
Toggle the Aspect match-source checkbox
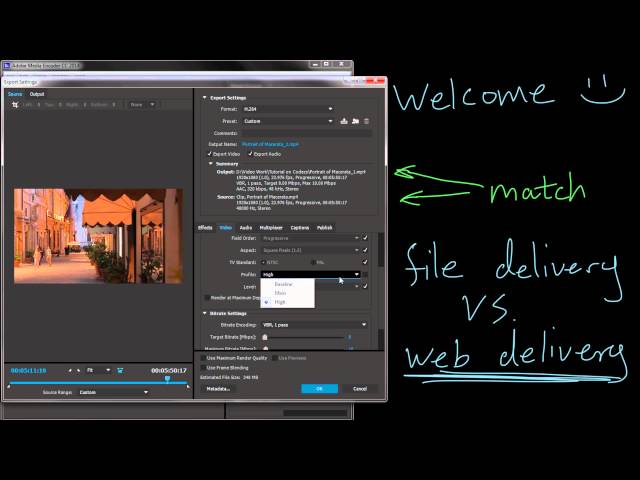pos(365,250)
